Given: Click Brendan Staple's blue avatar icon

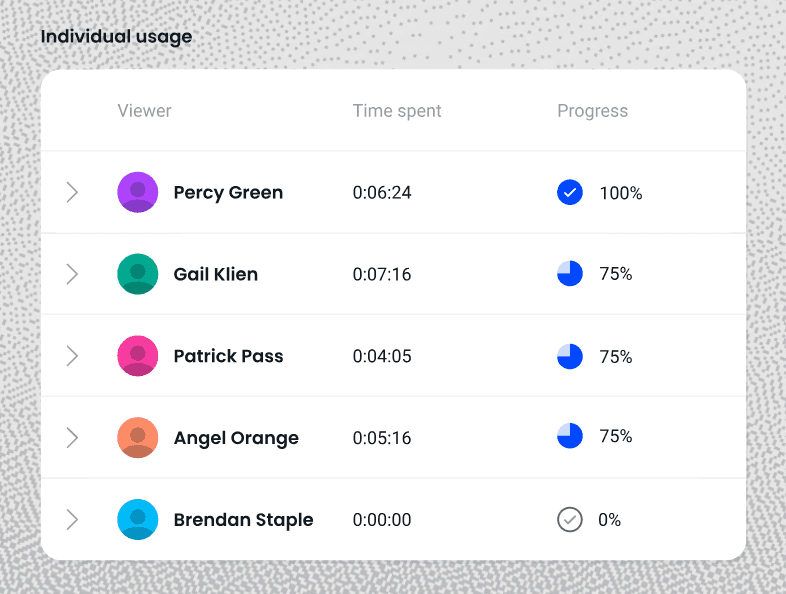Looking at the screenshot, I should click(x=138, y=520).
